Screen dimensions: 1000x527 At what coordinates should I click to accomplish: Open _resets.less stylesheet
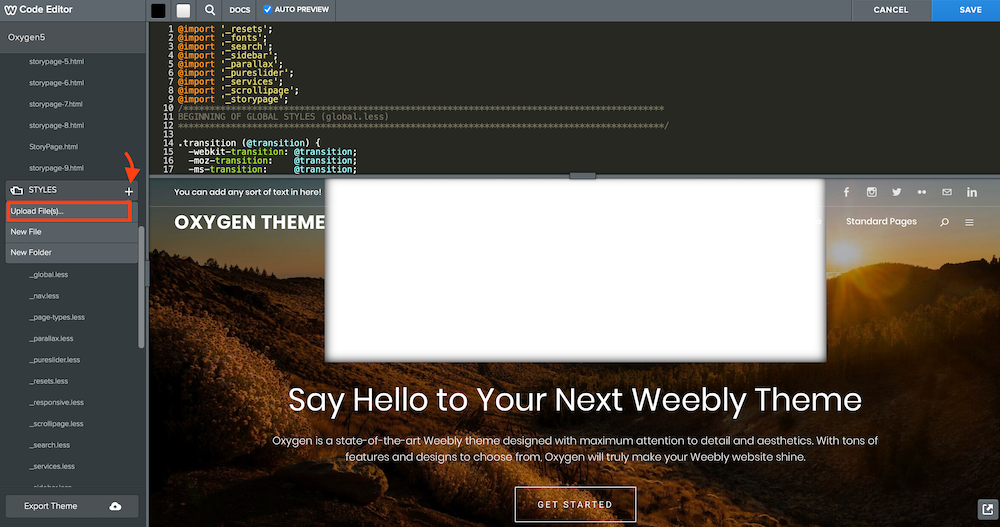pos(48,382)
